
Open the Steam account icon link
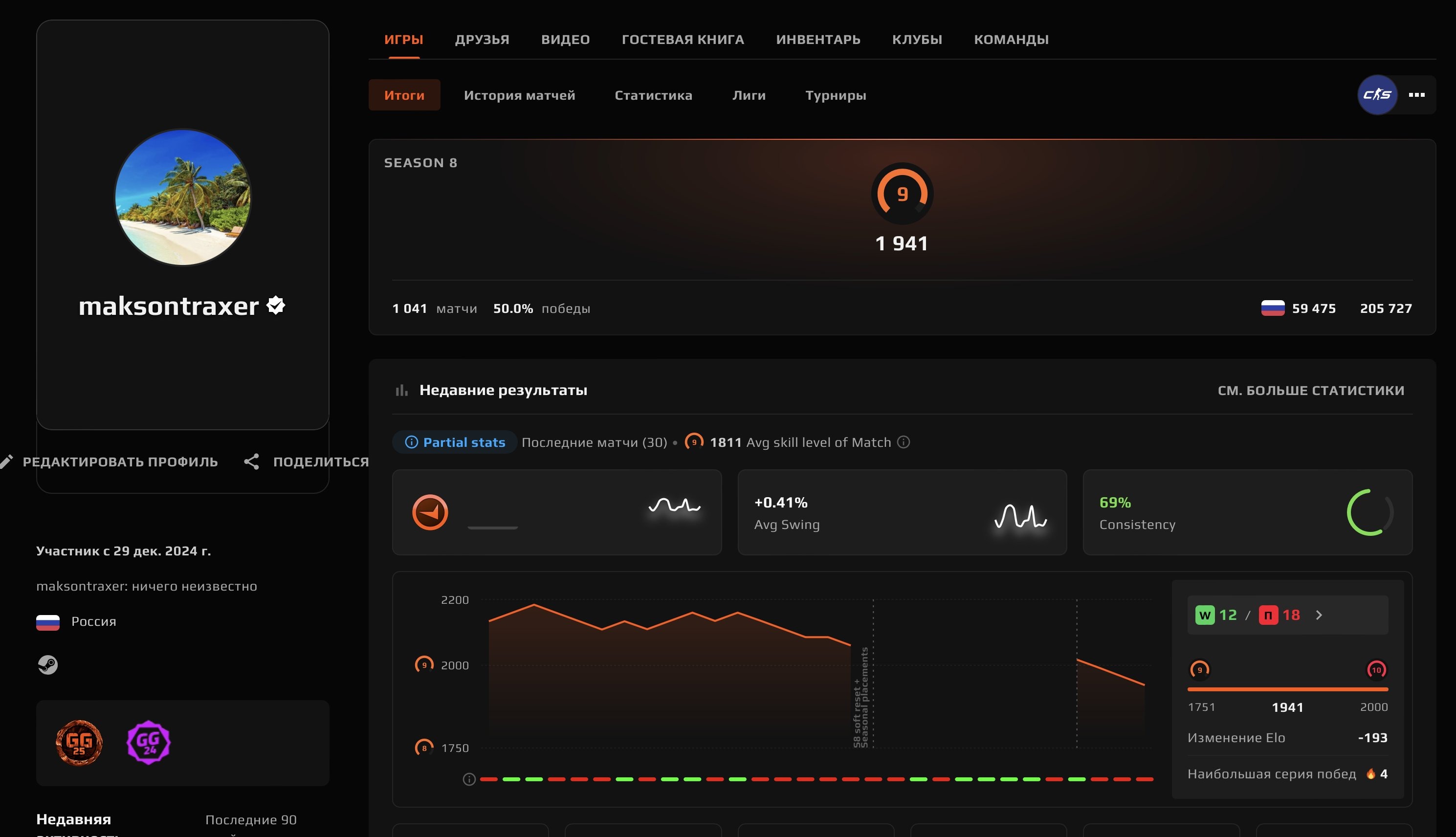point(48,664)
